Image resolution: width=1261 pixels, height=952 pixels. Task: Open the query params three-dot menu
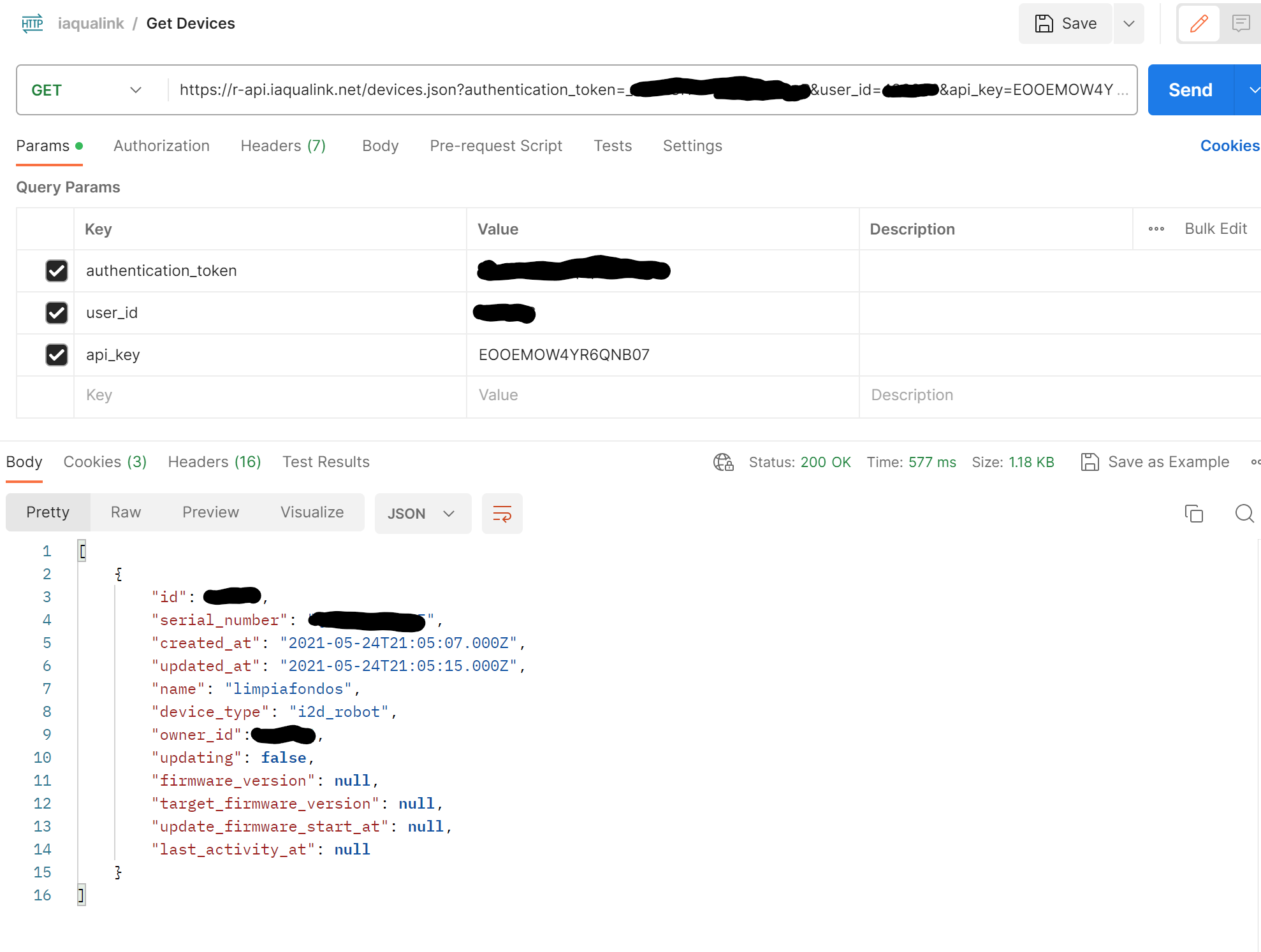point(1156,229)
